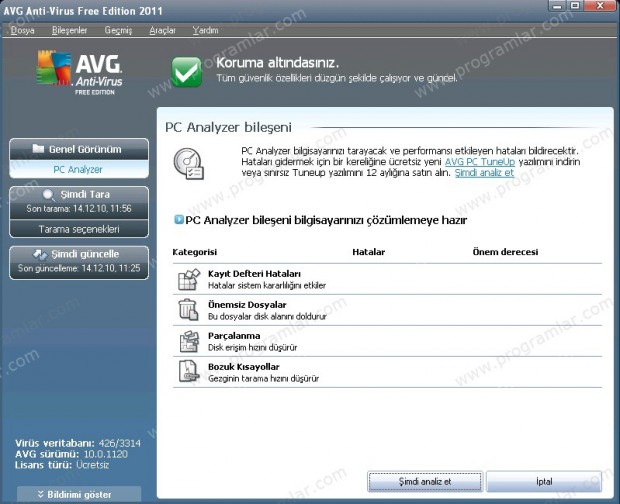Open Tarama seçenekleri scan options
The image size is (620, 504).
coord(79,229)
